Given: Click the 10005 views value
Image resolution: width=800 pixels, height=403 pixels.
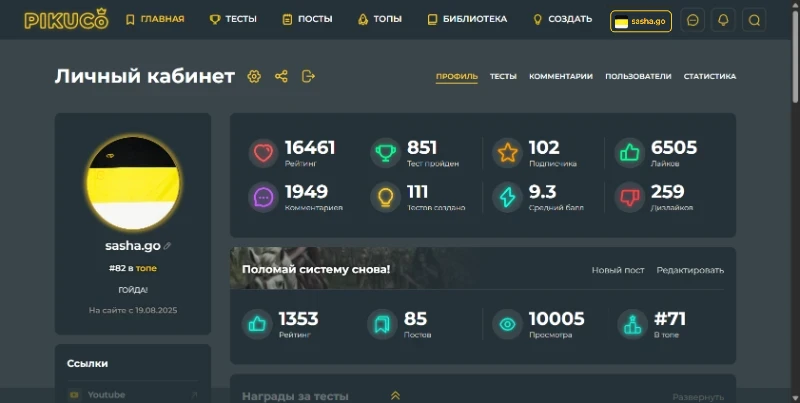Looking at the screenshot, I should 557,319.
